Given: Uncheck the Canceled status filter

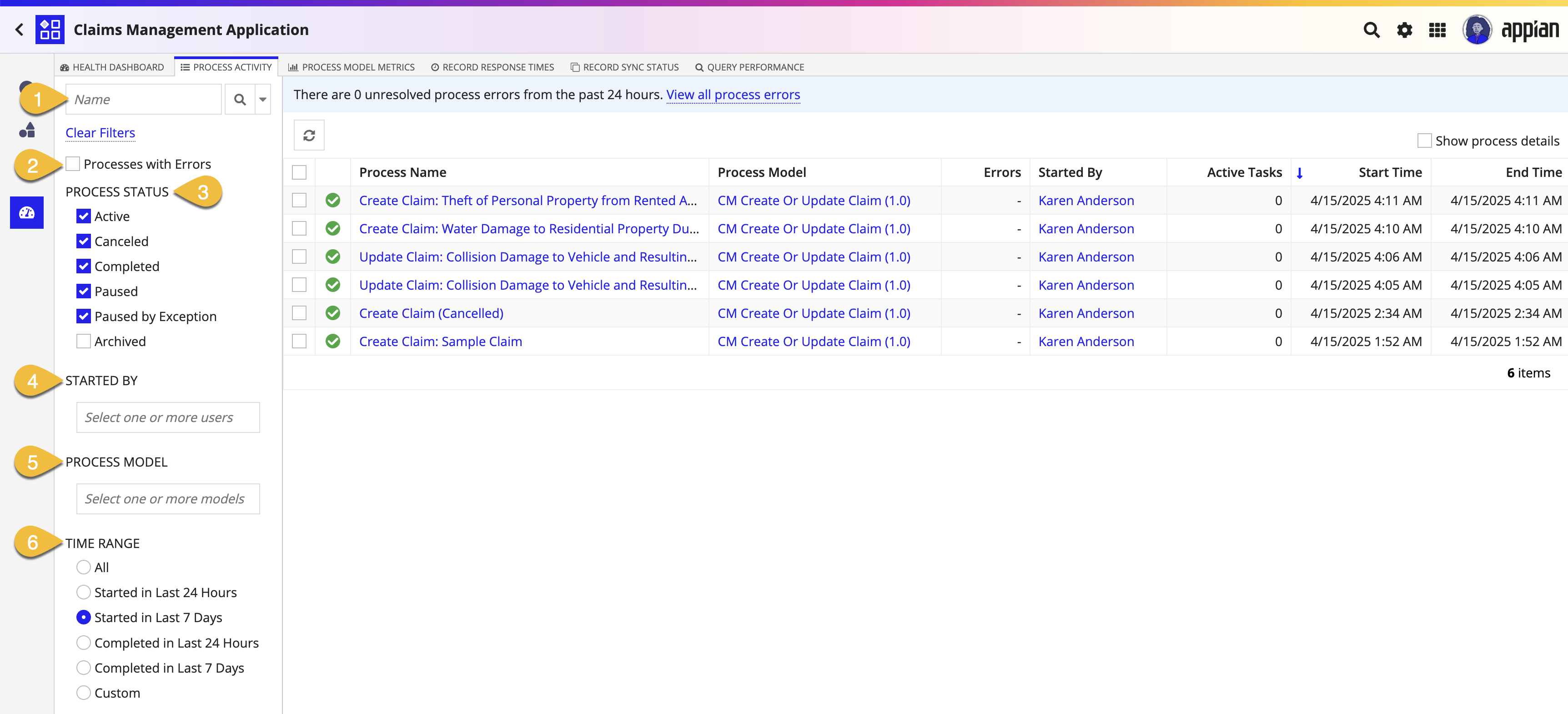Looking at the screenshot, I should (x=83, y=241).
